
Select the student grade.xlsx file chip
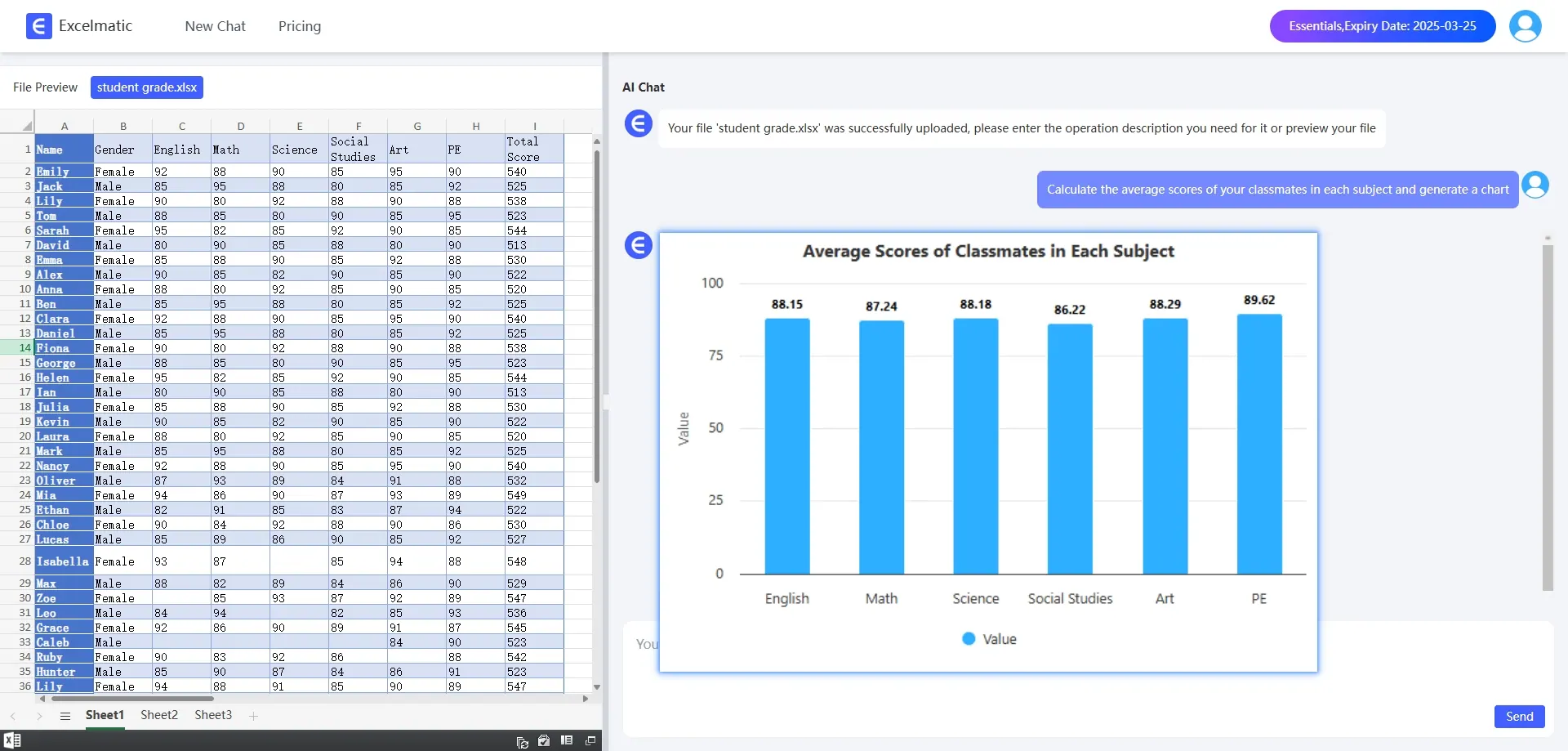click(x=147, y=87)
